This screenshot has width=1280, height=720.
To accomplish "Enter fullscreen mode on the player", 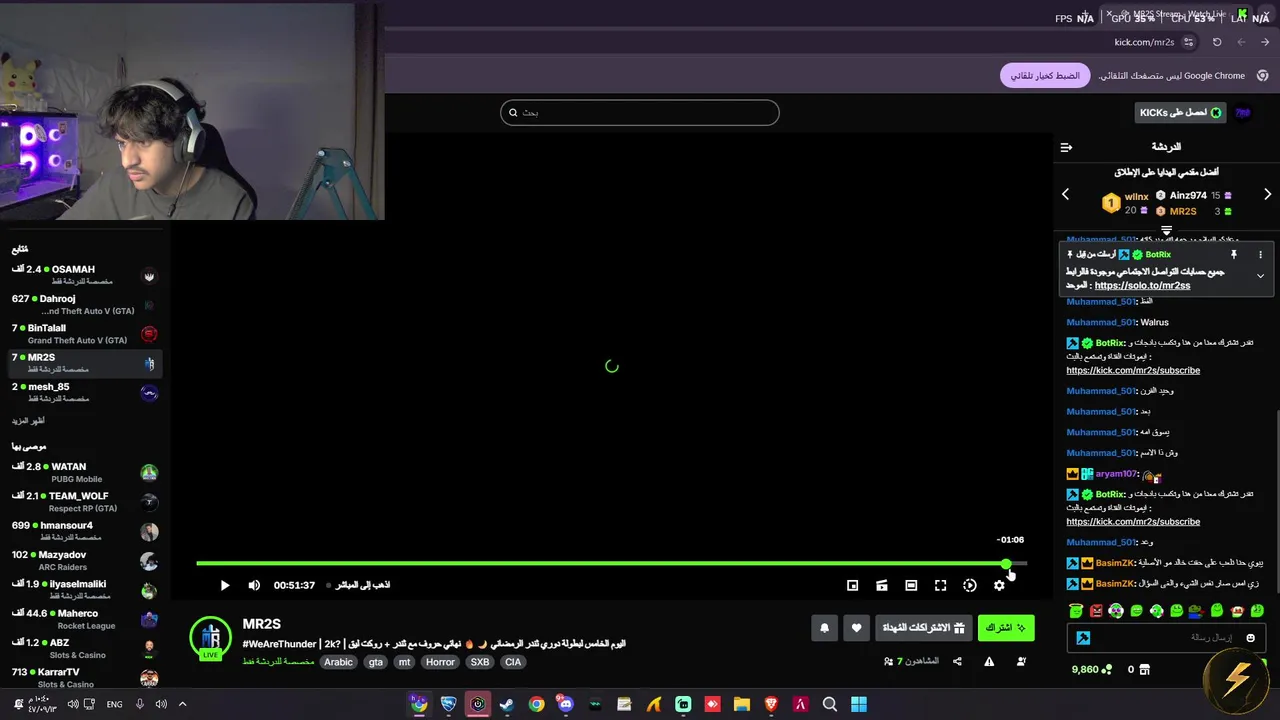I will pos(940,585).
